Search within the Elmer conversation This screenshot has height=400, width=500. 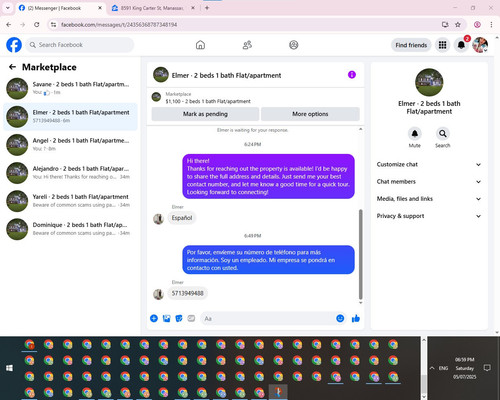[443, 134]
